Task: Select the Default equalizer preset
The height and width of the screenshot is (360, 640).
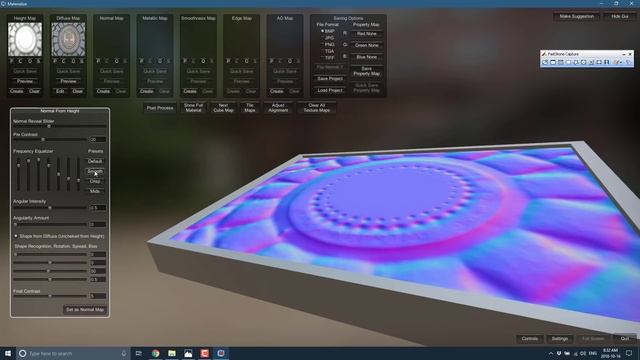Action: [x=95, y=161]
